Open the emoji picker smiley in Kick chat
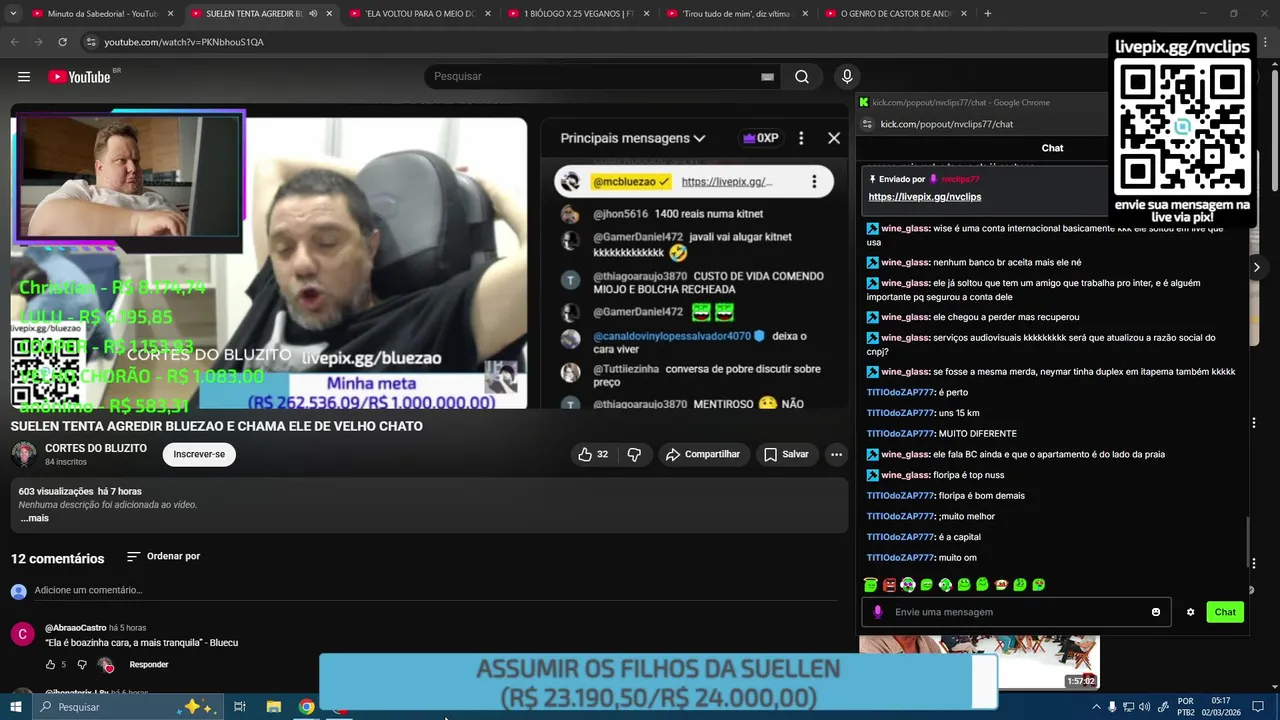 (1156, 612)
